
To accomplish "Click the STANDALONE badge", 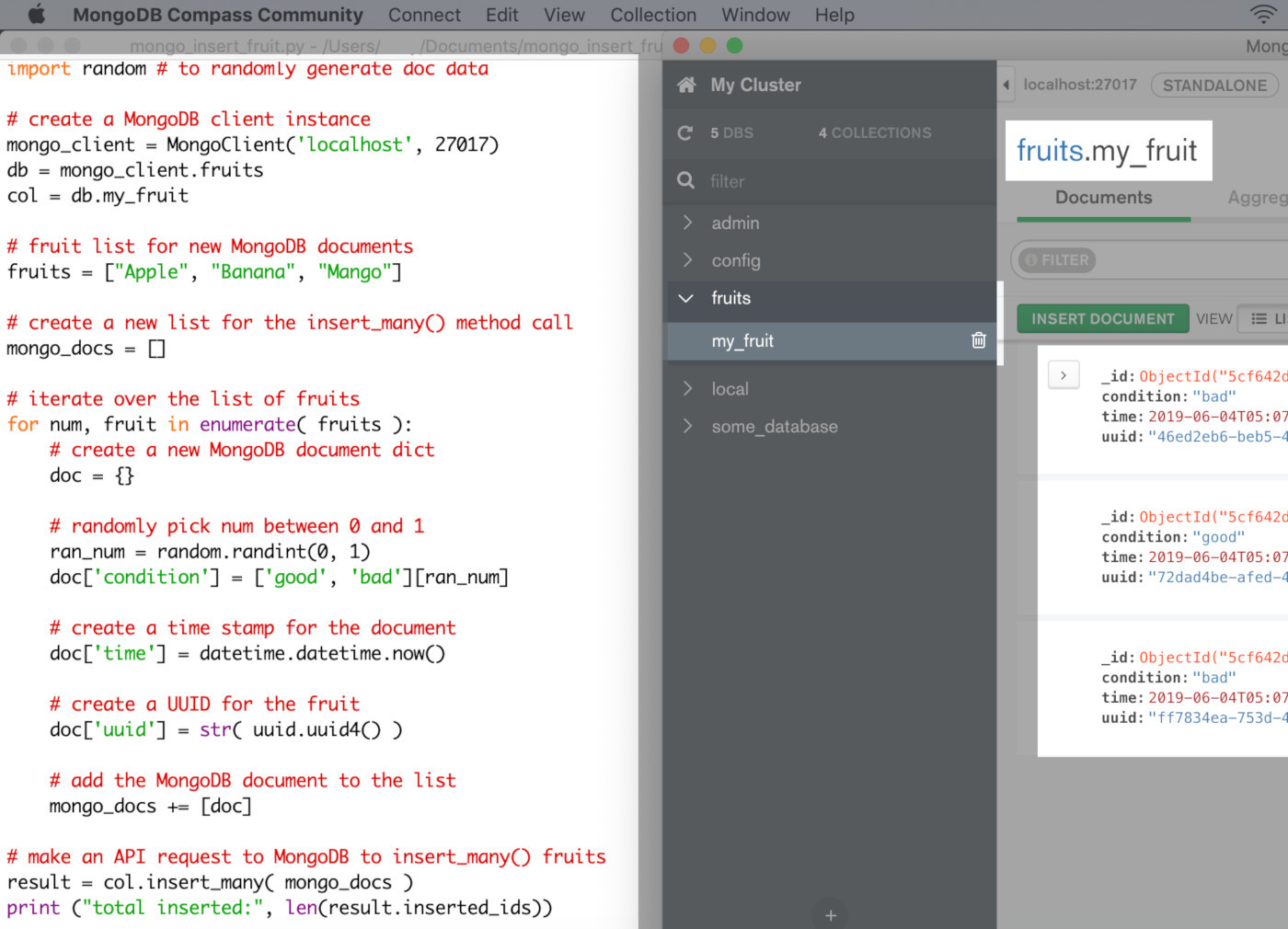I will tap(1213, 85).
